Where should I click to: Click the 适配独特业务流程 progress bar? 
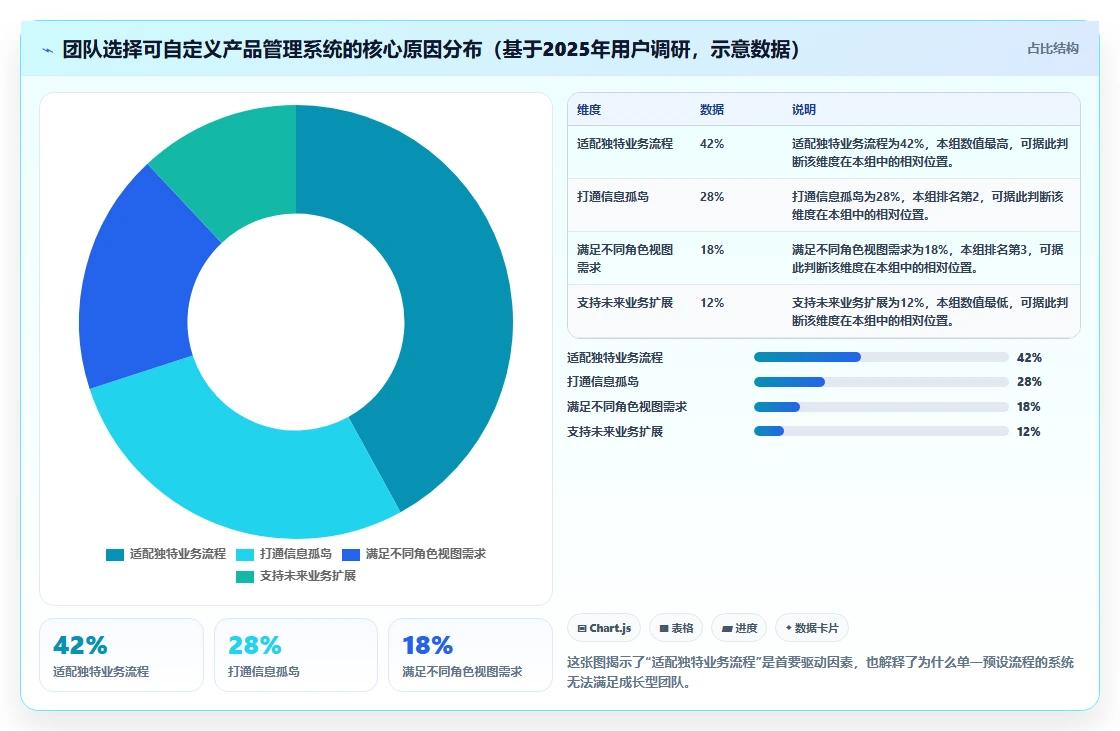(881, 357)
